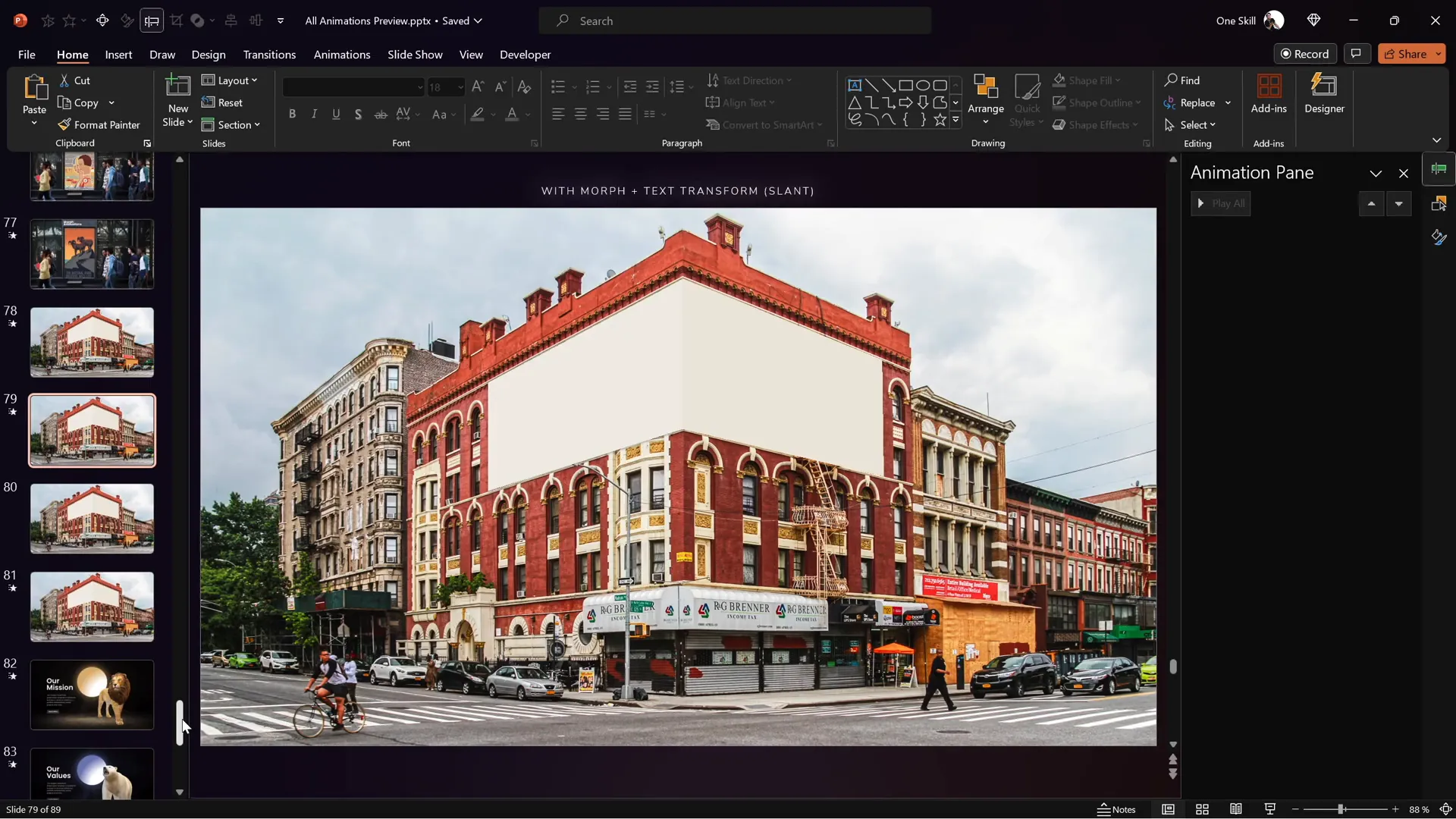Screen dimensions: 1456x819
Task: Click the Record button
Action: (x=1306, y=53)
